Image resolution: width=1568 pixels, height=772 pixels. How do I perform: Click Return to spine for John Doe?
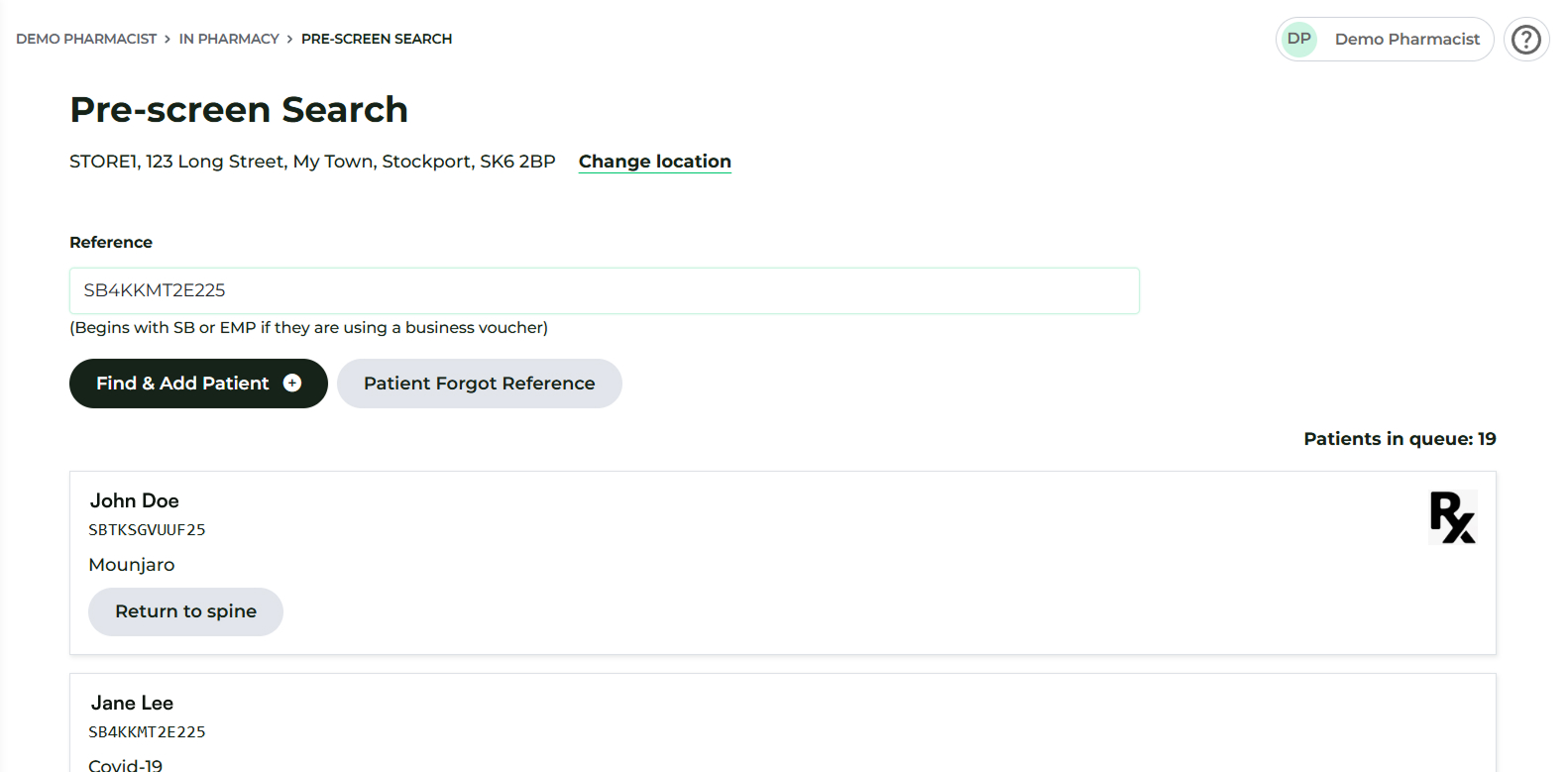tap(185, 611)
